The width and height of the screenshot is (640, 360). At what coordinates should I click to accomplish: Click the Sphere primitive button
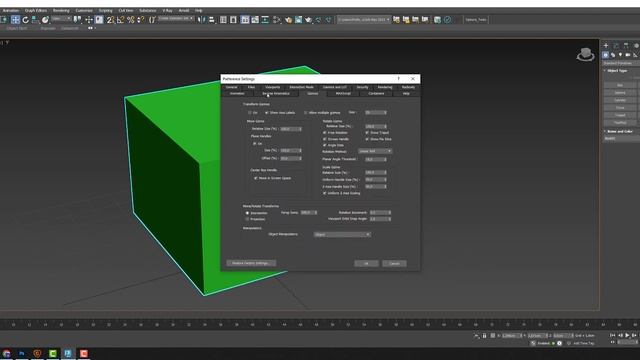pos(620,93)
